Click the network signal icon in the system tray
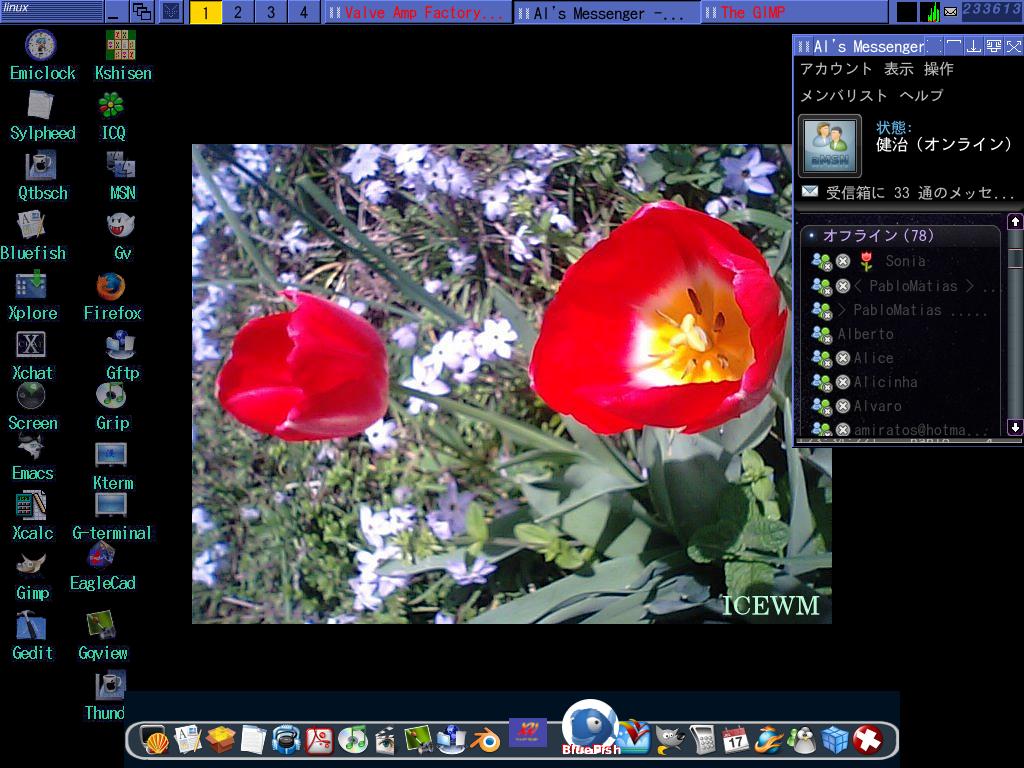Image resolution: width=1024 pixels, height=768 pixels. click(x=933, y=13)
